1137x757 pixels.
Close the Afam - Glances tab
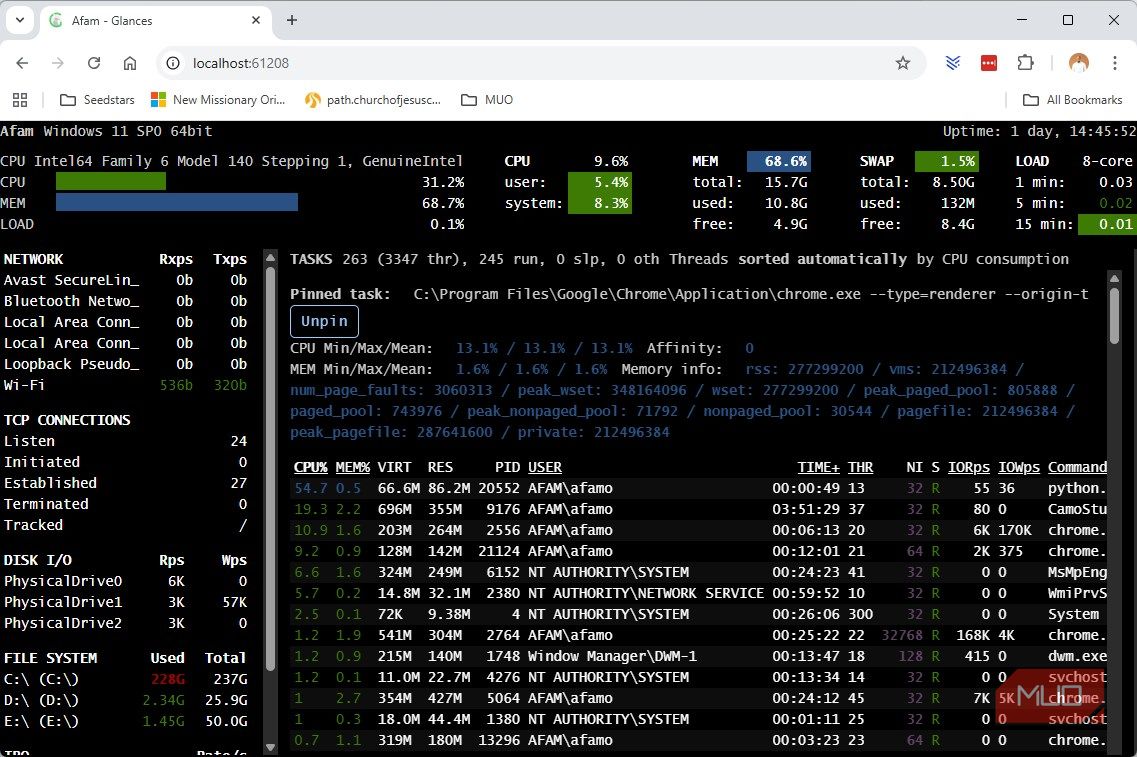[256, 20]
